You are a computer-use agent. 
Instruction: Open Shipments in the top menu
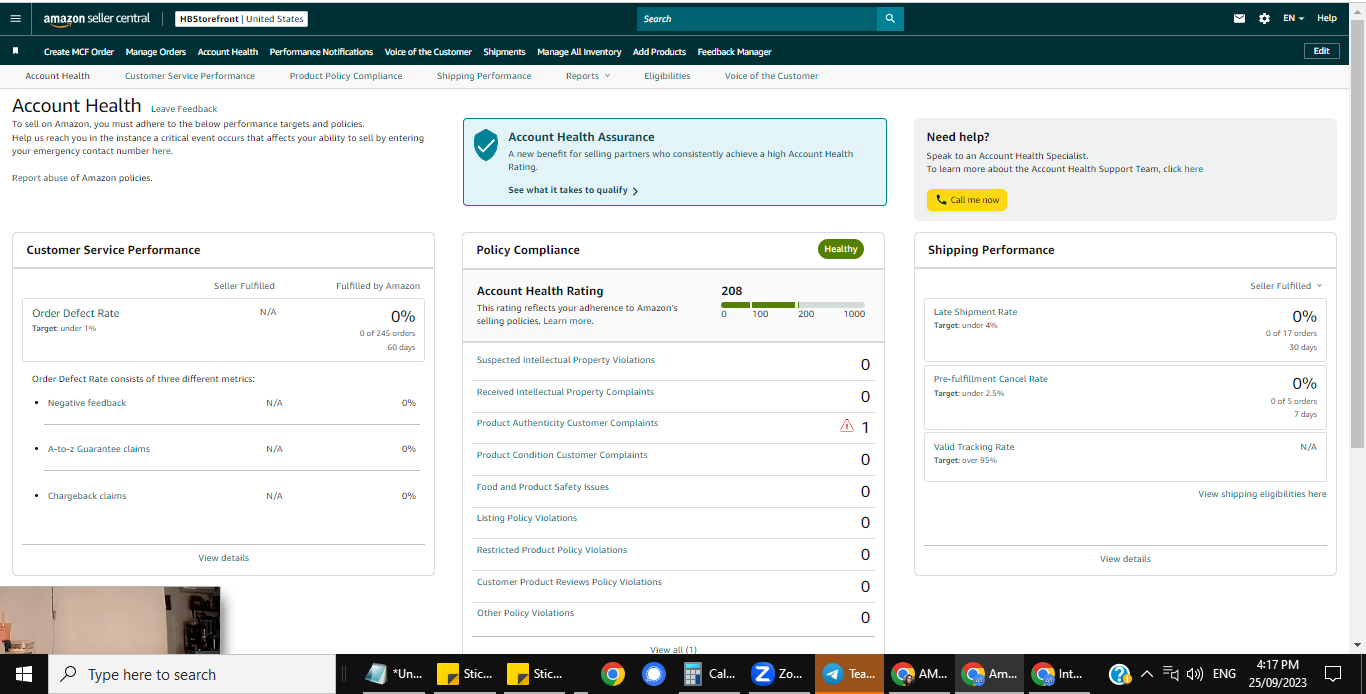504,52
